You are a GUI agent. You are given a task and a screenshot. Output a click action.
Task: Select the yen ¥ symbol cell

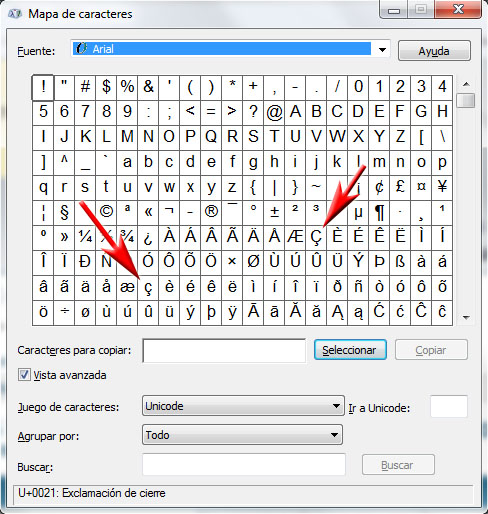click(442, 187)
